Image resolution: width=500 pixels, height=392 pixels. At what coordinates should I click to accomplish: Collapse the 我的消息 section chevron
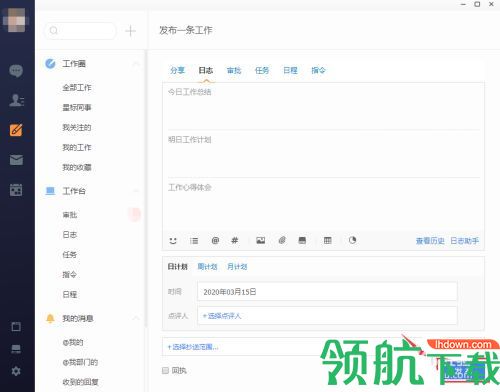(136, 318)
